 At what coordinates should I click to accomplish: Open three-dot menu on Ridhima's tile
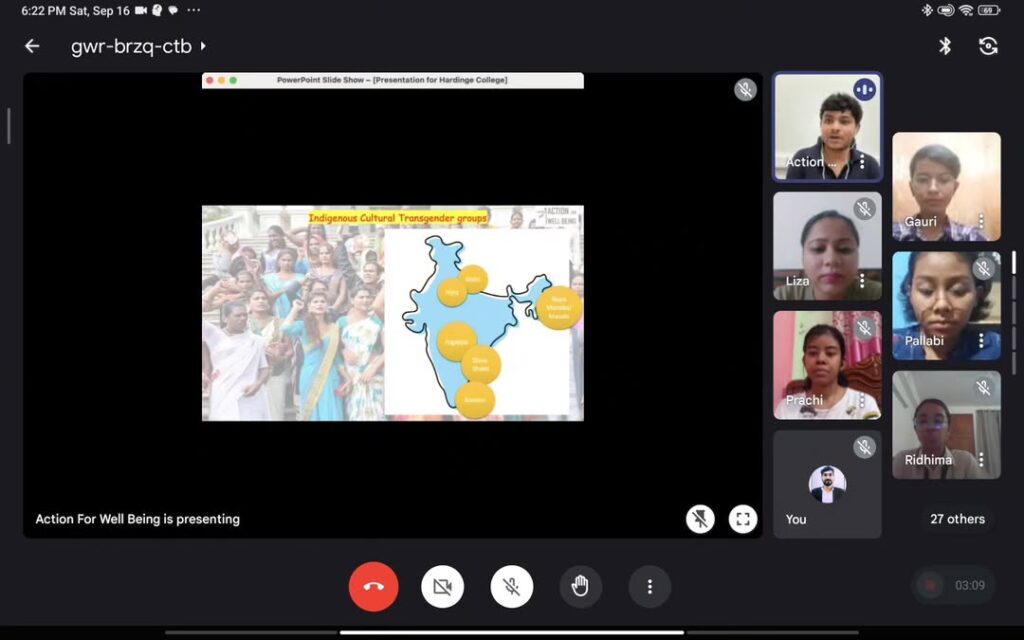[x=981, y=460]
